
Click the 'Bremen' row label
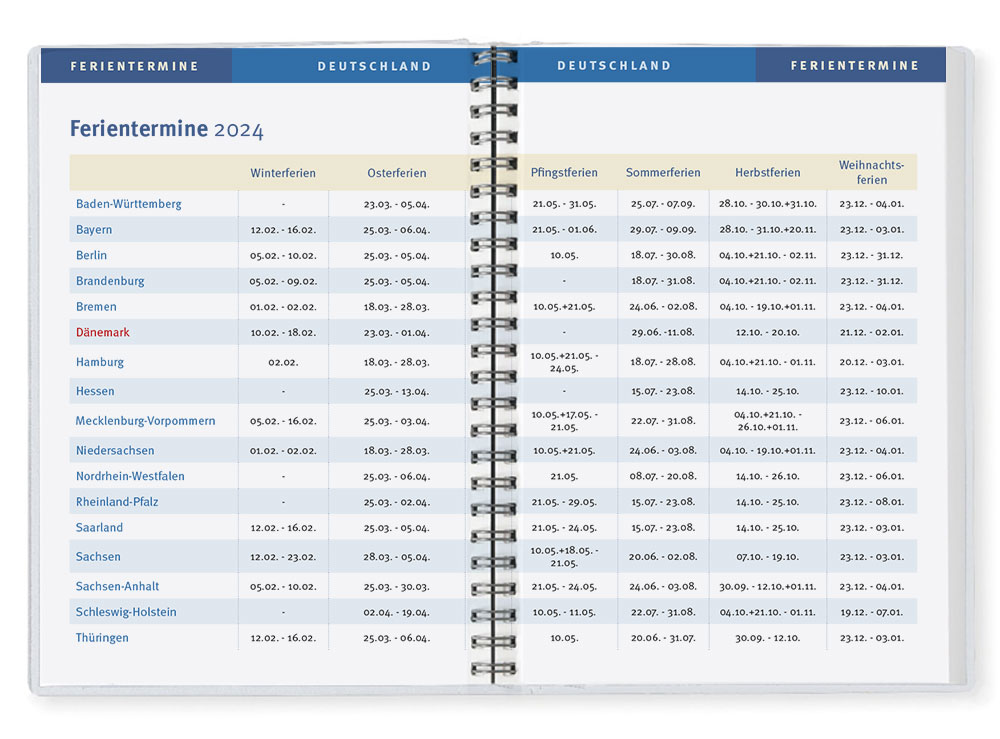96,307
